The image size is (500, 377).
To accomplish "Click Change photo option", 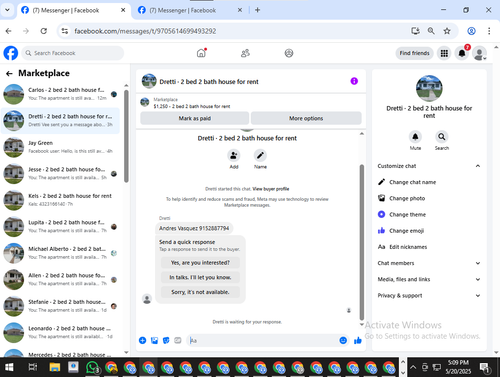I will 407,198.
